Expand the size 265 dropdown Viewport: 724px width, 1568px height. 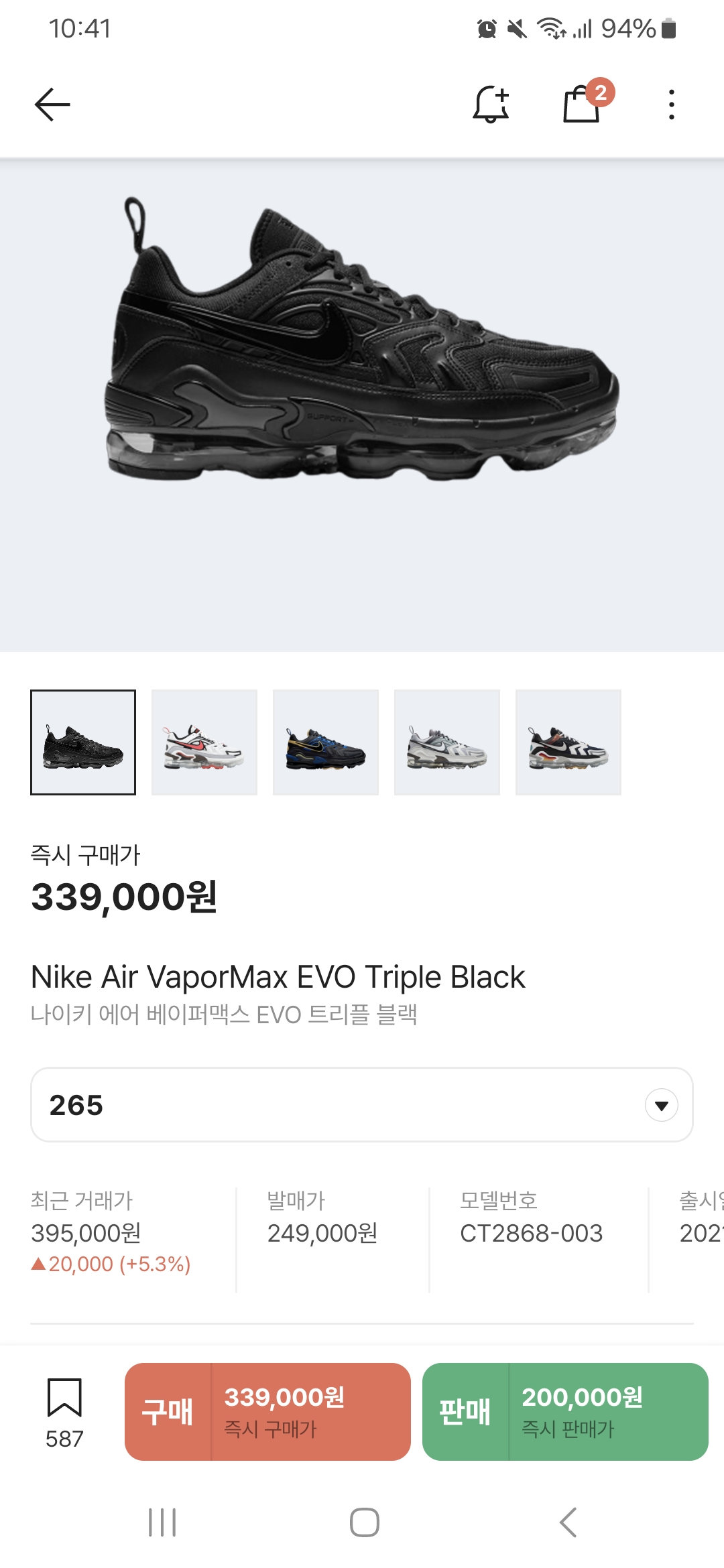coord(362,1105)
